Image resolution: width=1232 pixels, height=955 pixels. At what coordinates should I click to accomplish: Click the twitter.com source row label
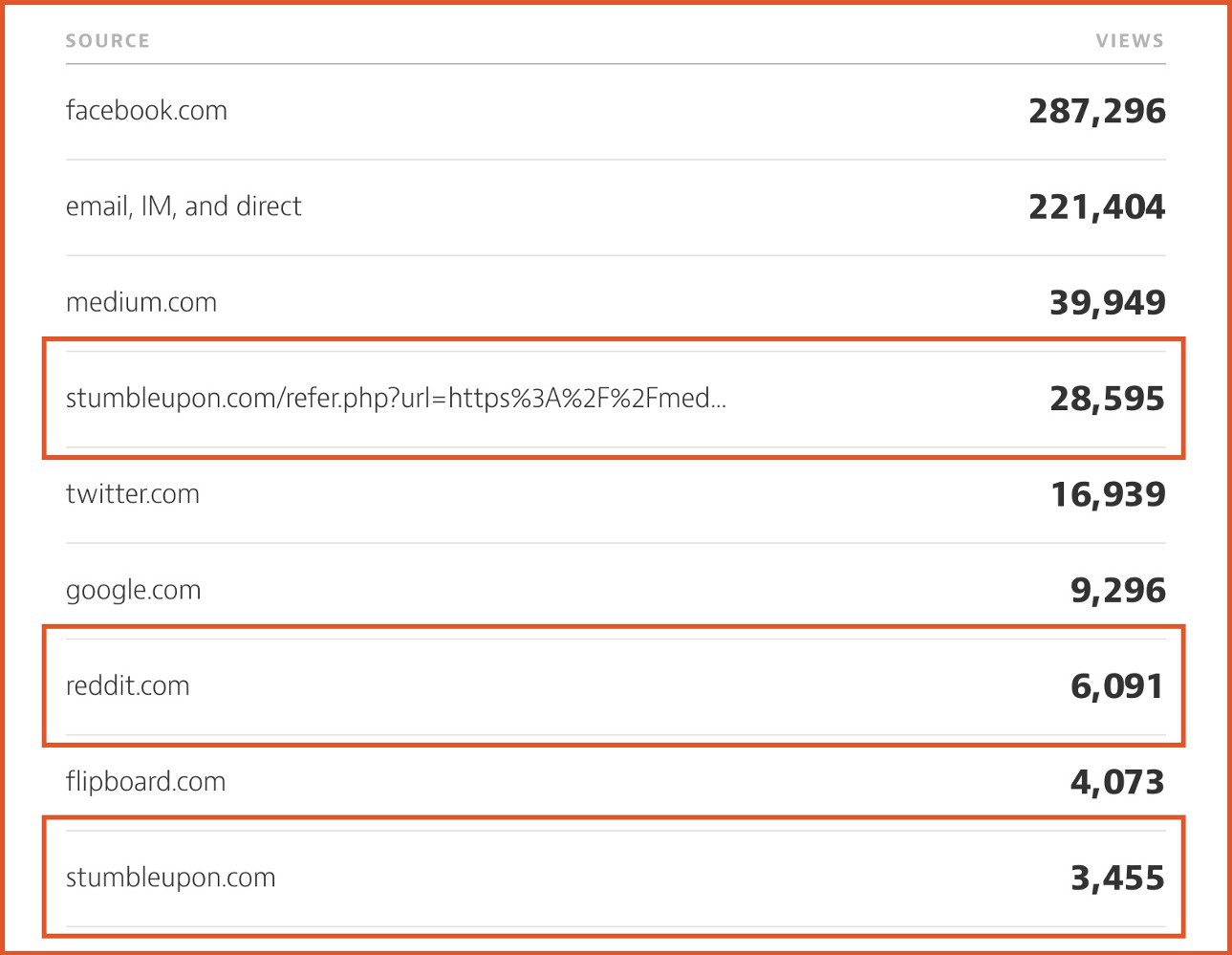133,494
